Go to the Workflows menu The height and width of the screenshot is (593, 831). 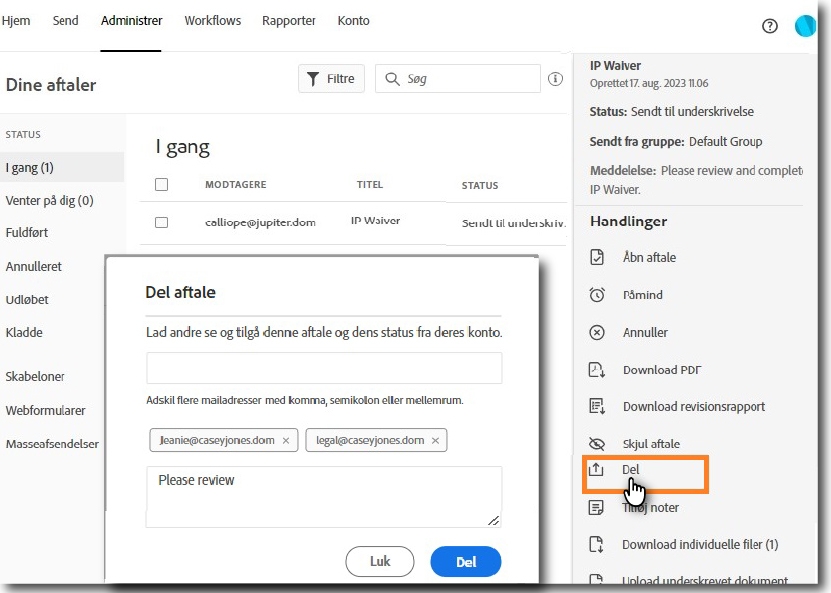click(212, 19)
